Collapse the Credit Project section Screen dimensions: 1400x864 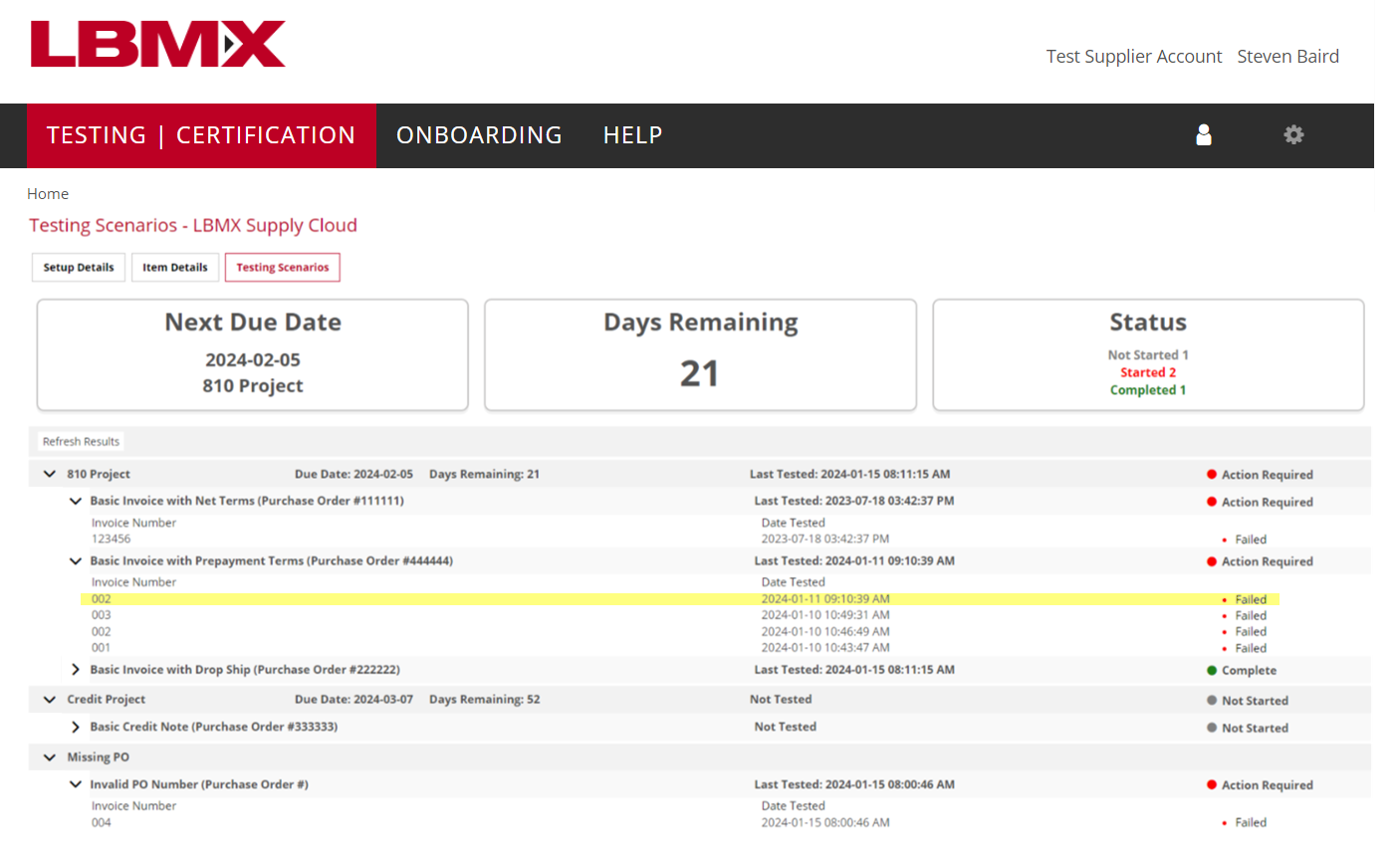coord(50,699)
